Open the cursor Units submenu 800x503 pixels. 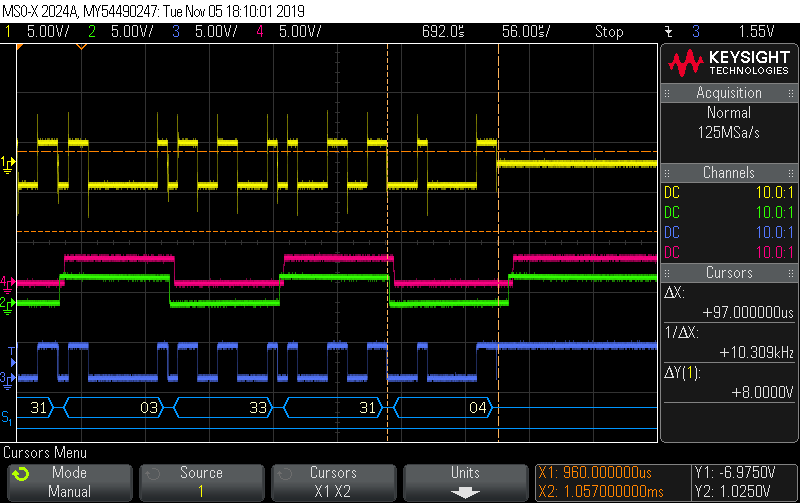465,482
